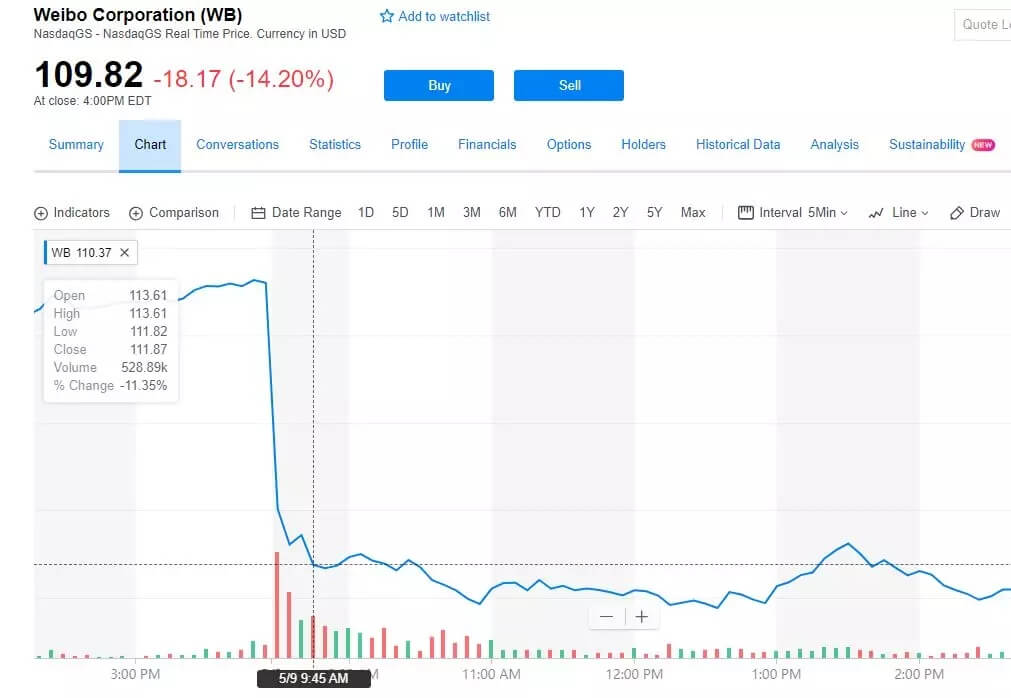Click the Add to watchlist star icon

pyautogui.click(x=387, y=17)
